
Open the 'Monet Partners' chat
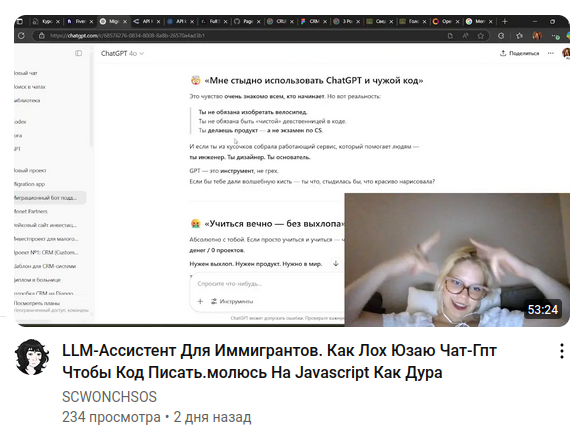[x=31, y=211]
